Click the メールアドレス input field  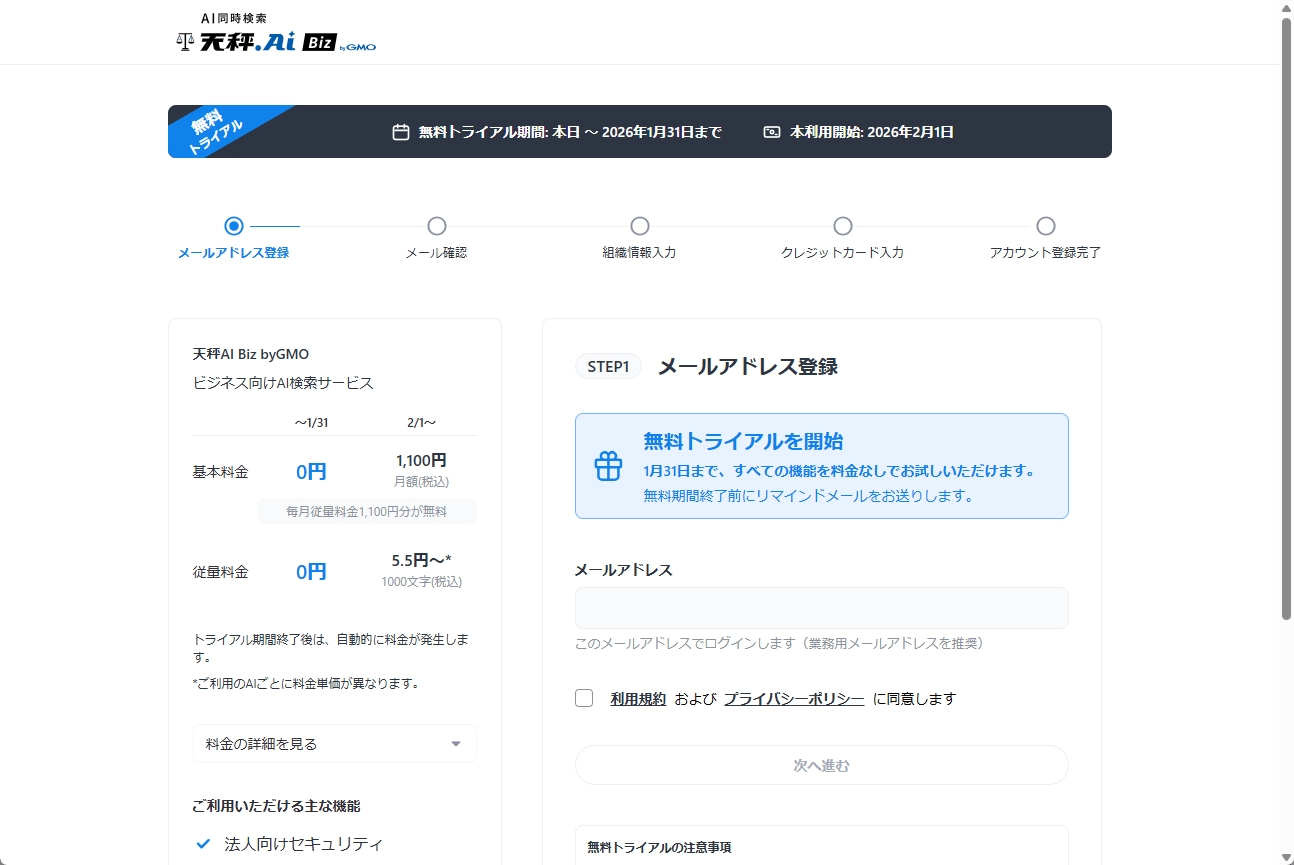point(822,608)
